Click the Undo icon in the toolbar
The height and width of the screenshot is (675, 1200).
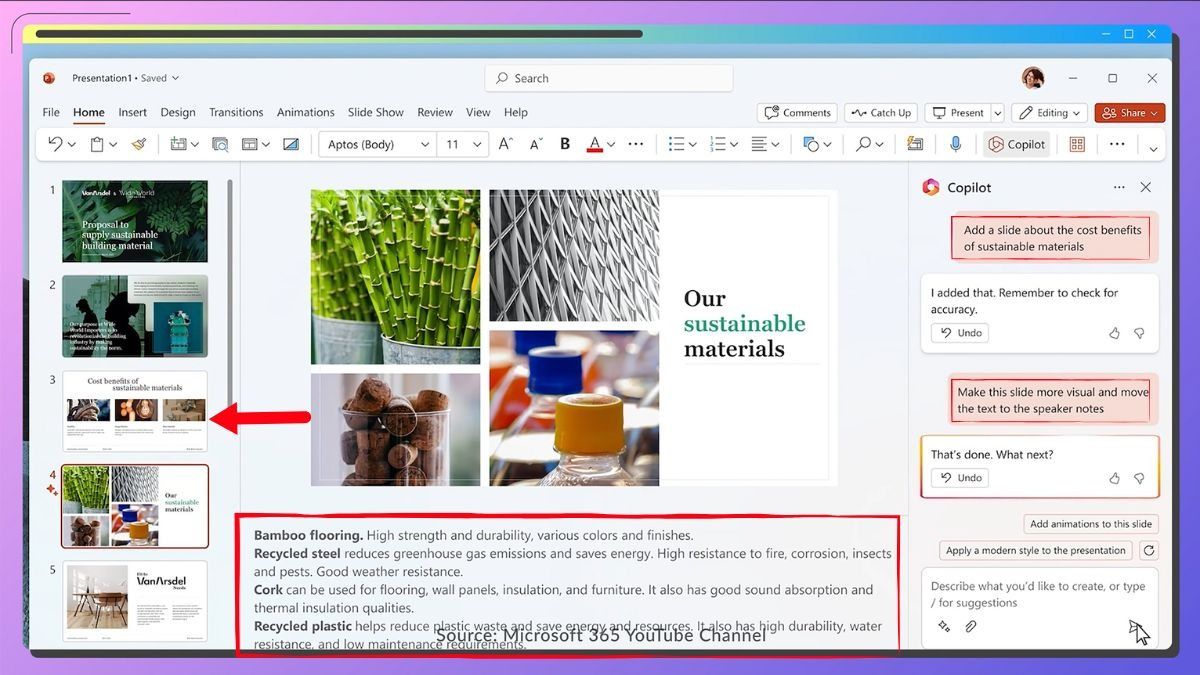52,144
